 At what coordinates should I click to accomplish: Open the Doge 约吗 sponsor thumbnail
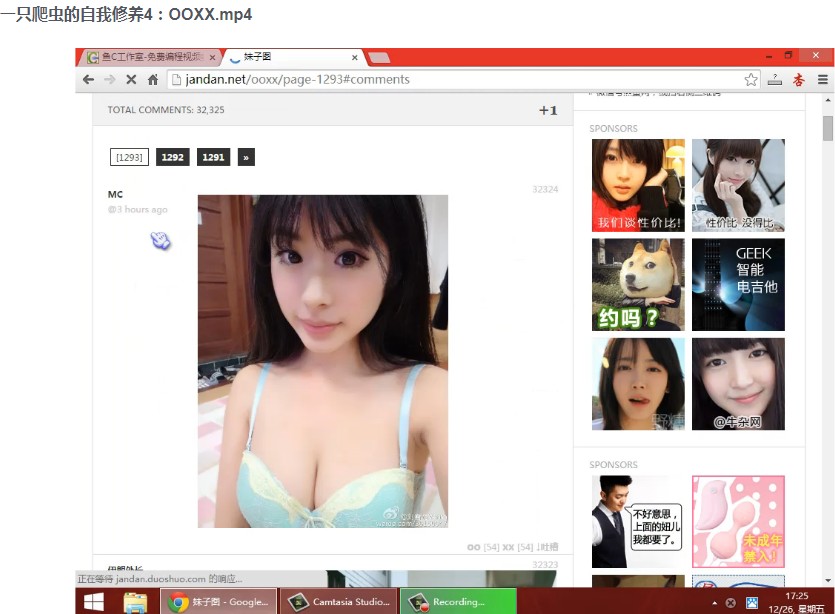(638, 284)
